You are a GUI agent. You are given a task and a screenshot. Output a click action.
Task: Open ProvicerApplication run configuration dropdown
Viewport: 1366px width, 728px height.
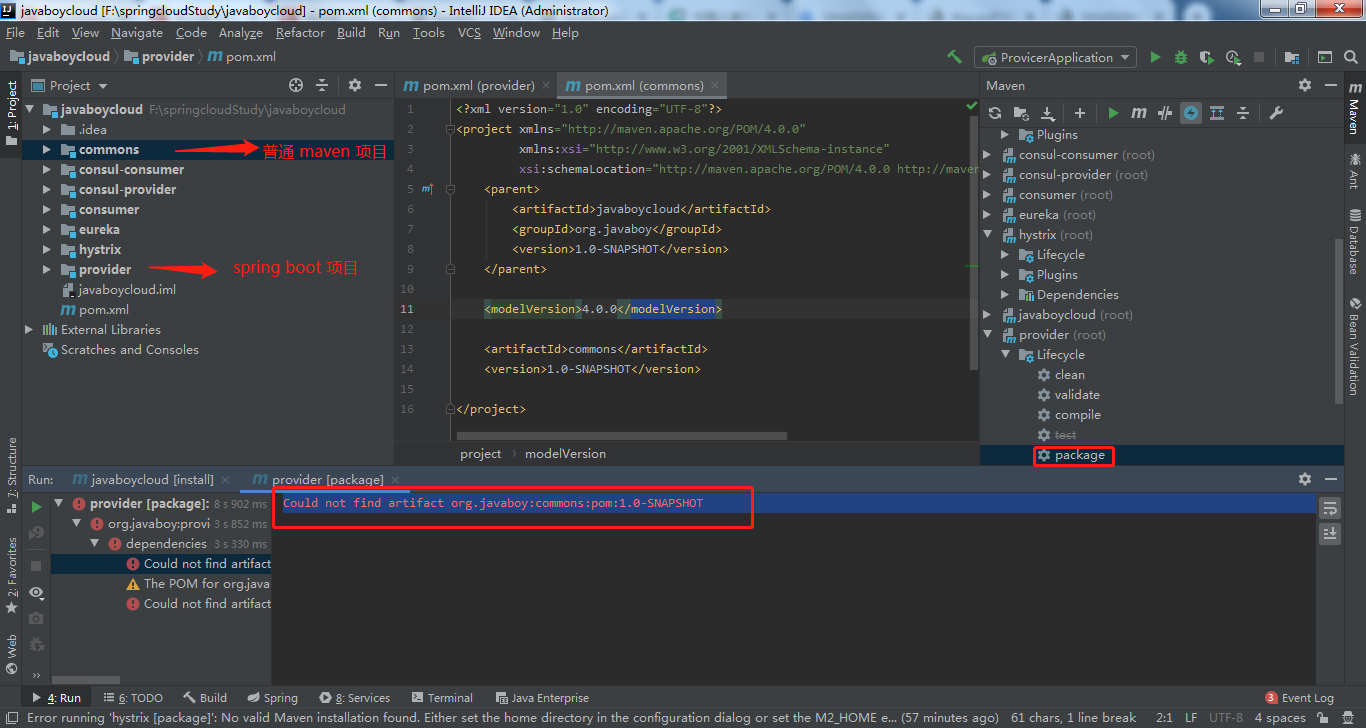pos(1055,57)
